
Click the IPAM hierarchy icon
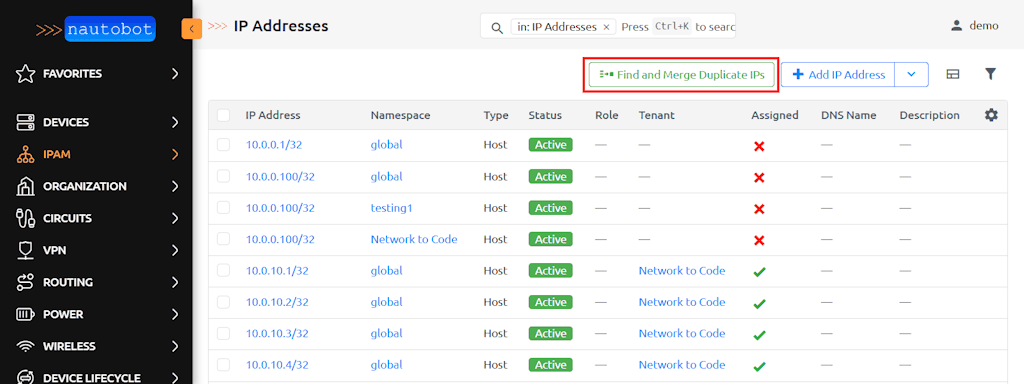tap(25, 155)
